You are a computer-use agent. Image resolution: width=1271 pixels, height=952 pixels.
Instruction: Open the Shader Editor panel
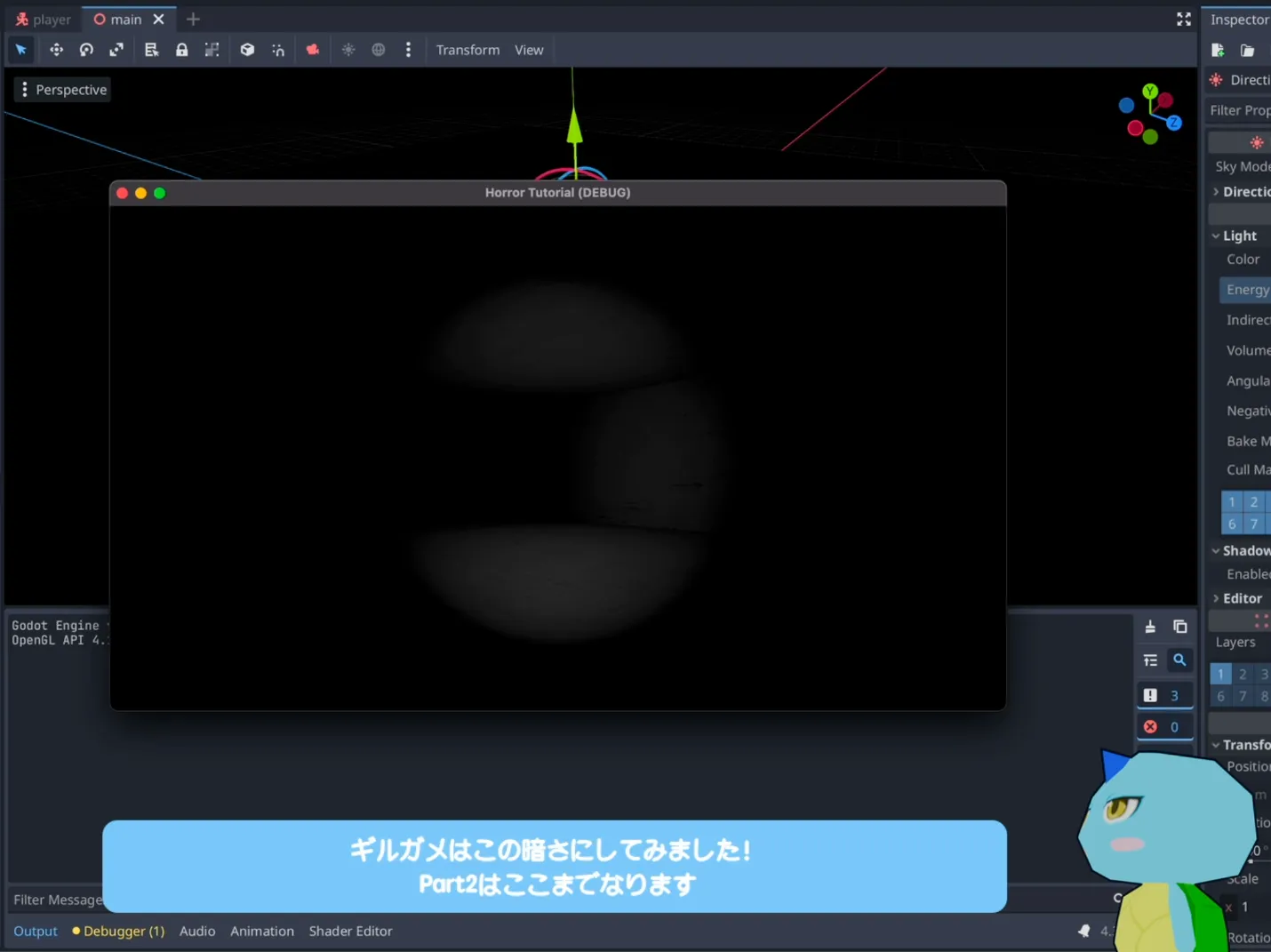point(350,931)
